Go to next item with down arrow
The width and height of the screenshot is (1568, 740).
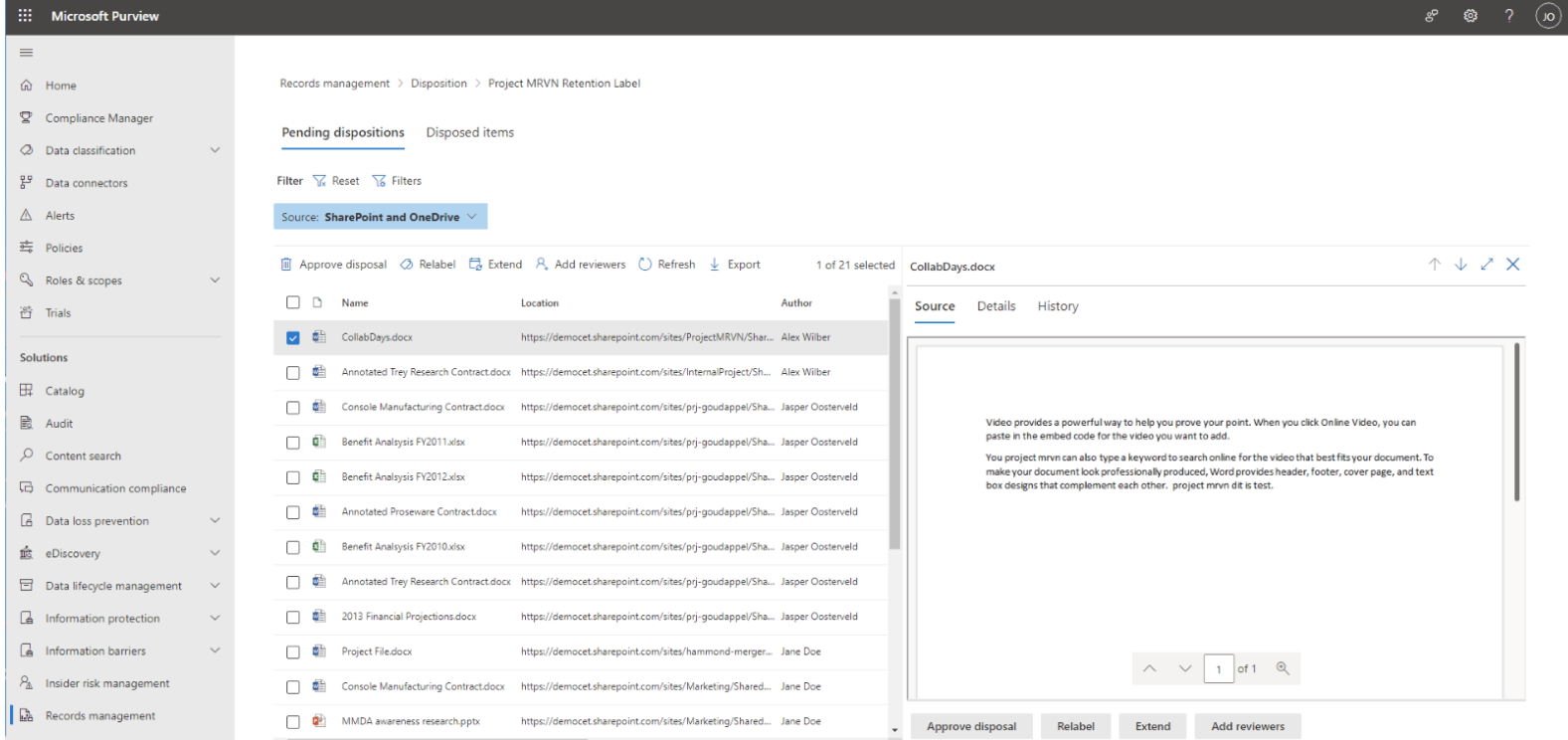(1461, 265)
